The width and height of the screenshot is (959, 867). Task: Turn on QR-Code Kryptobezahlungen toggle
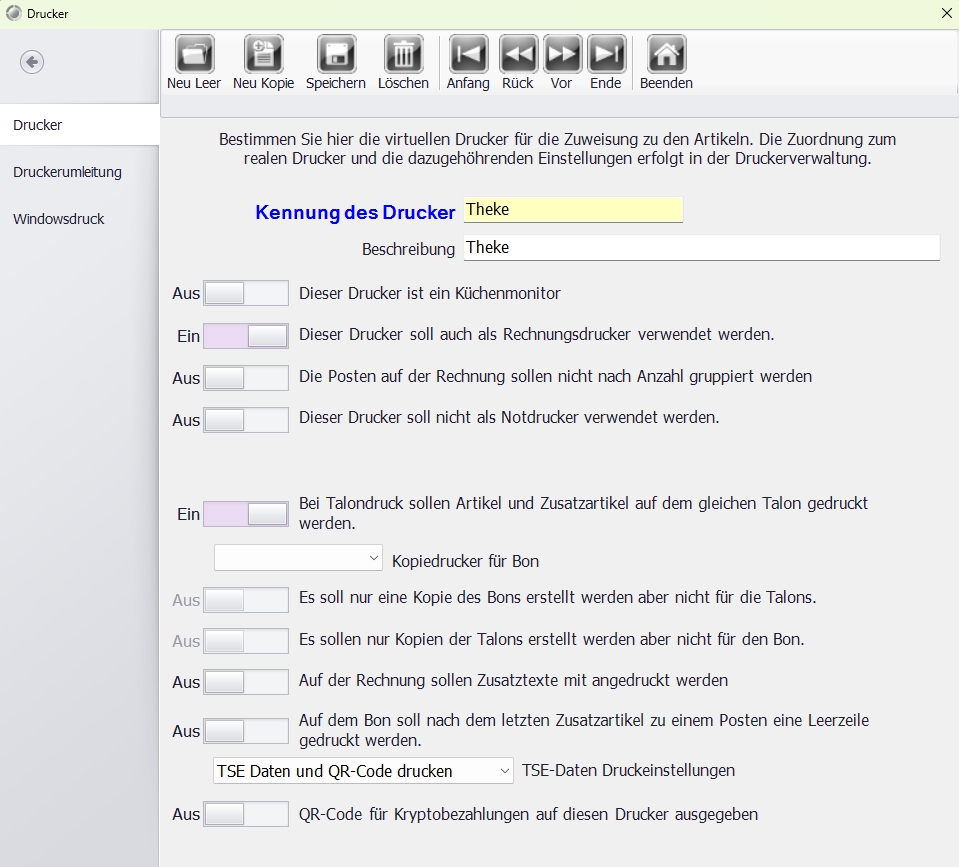(245, 814)
